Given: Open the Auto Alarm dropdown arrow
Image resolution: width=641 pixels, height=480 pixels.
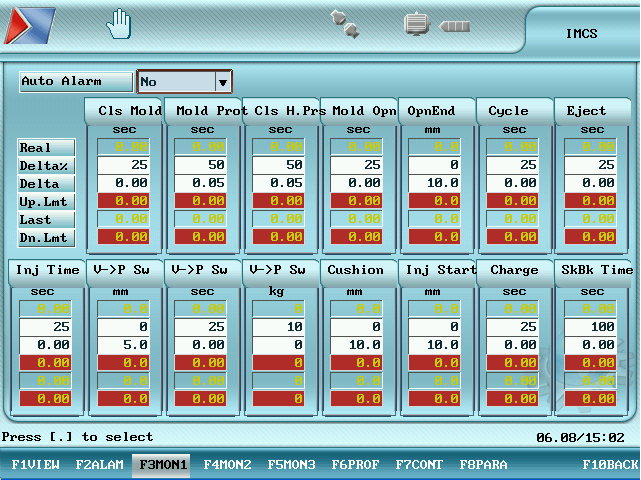Looking at the screenshot, I should click(x=223, y=82).
